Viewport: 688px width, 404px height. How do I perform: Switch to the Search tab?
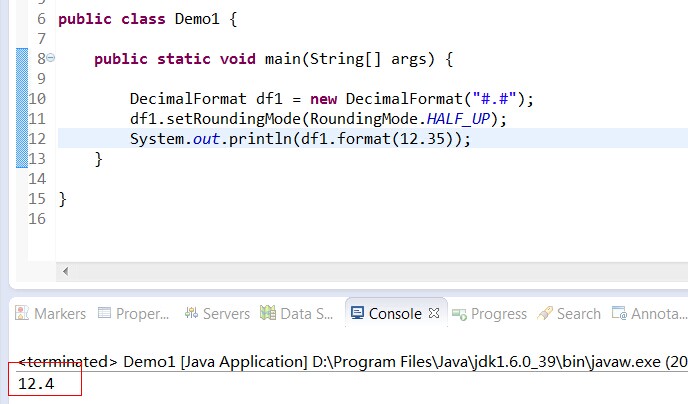coord(569,314)
